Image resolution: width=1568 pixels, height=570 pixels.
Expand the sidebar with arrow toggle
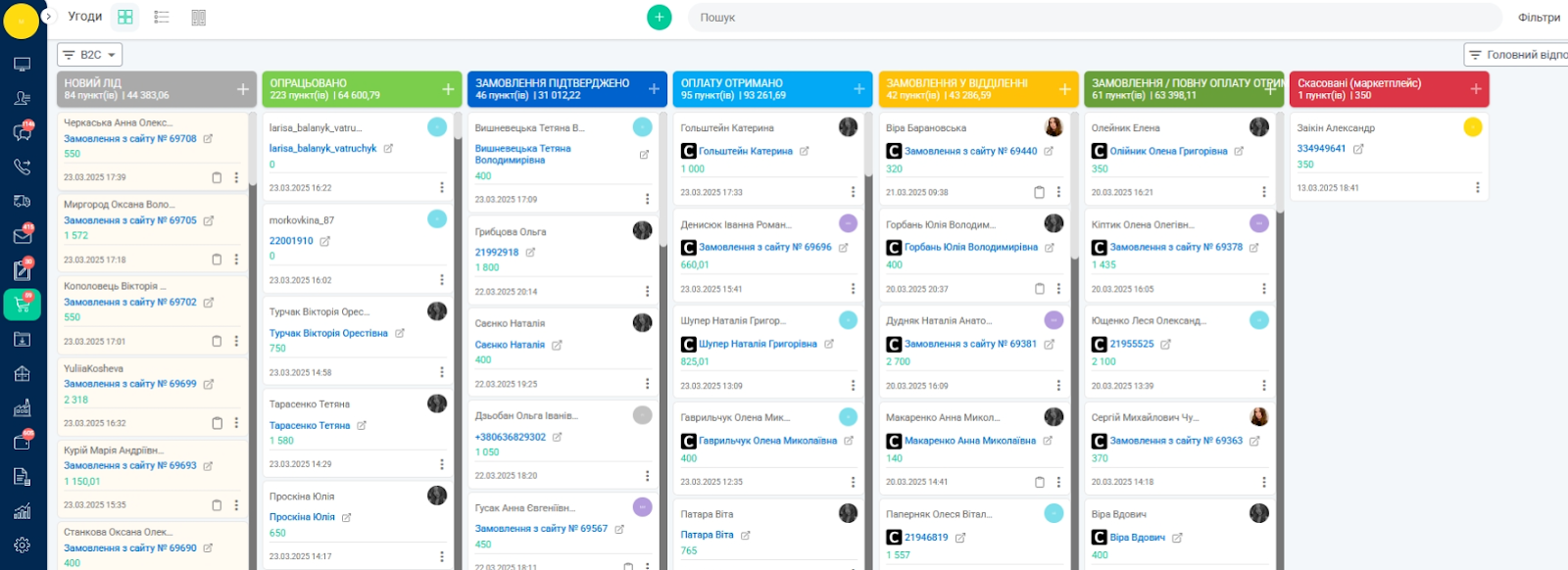pos(48,17)
